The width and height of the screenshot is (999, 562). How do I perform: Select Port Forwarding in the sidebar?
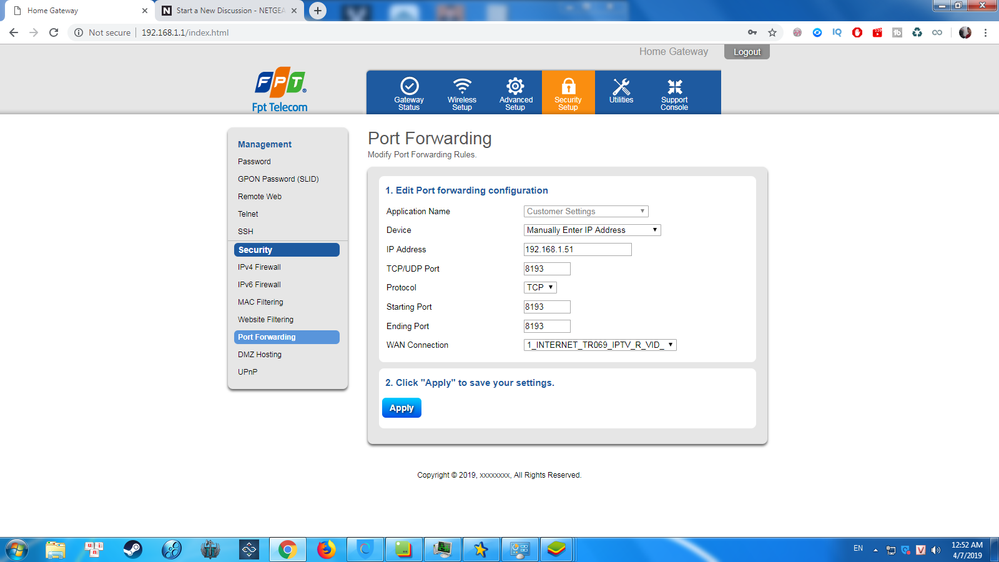[287, 337]
